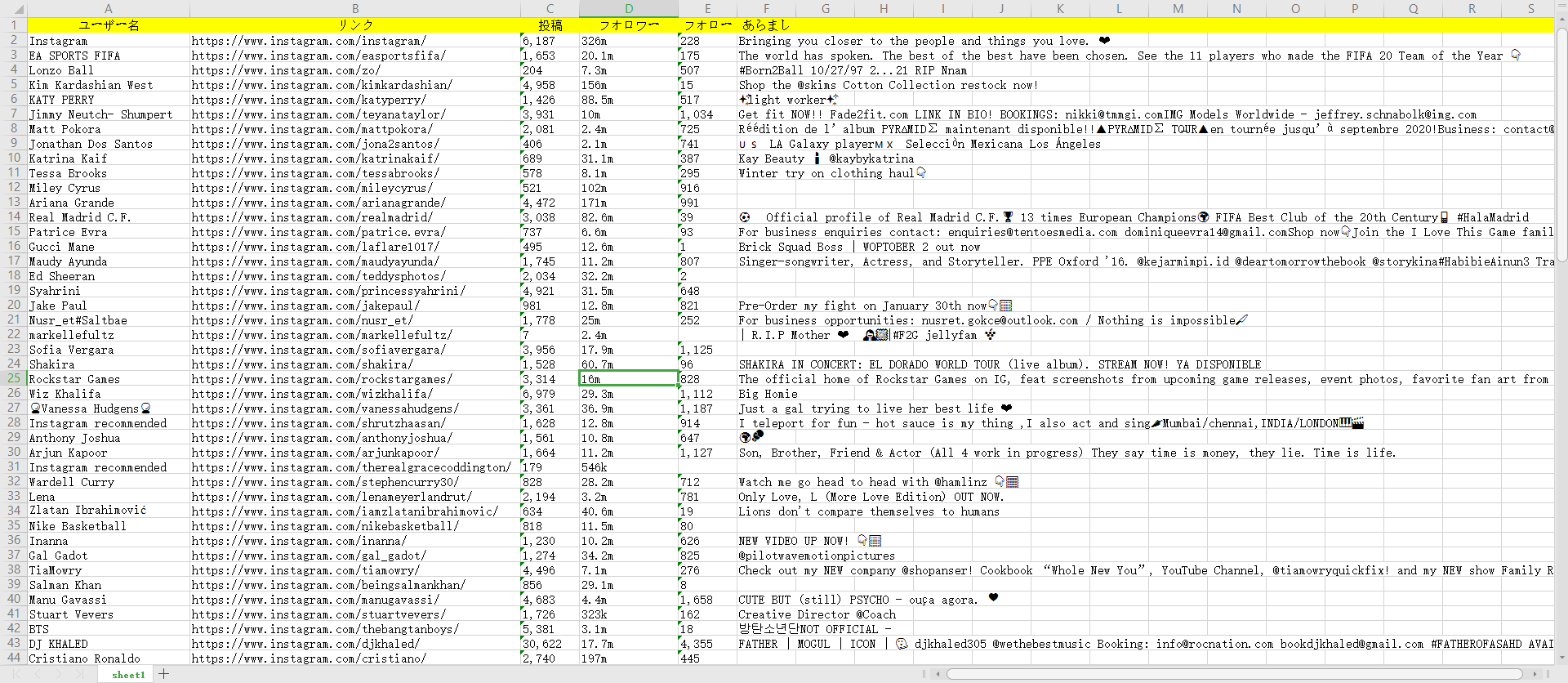Screen dimensions: 1568x683
Task: Select the cell 'Ed Sheeran'
Action: tap(109, 275)
